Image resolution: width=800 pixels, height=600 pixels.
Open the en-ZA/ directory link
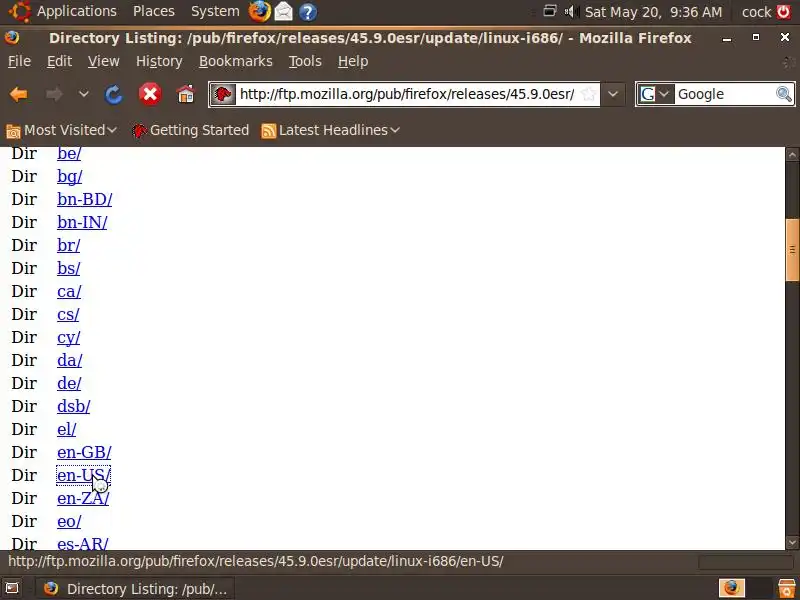(x=83, y=498)
